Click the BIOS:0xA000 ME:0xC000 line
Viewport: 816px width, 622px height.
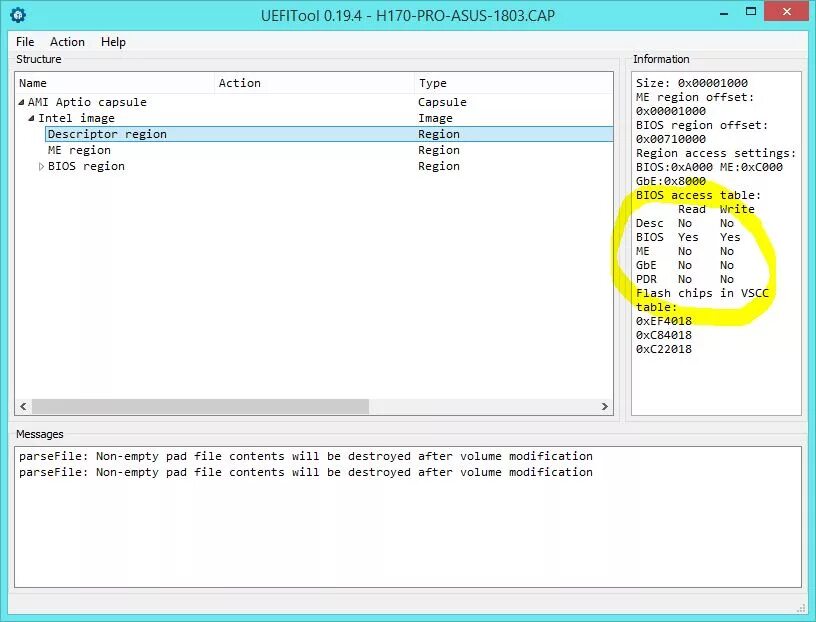point(709,167)
